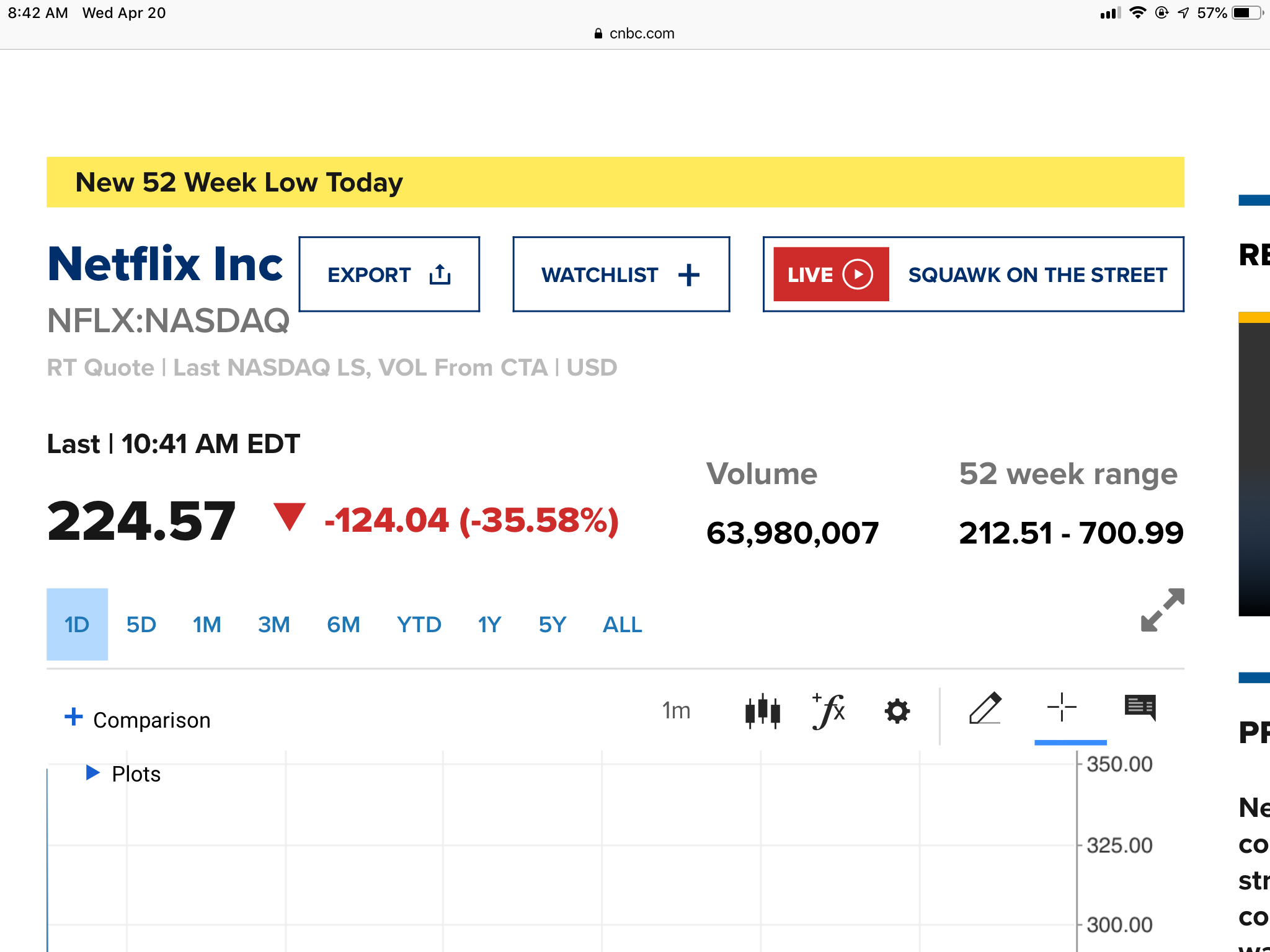The width and height of the screenshot is (1270, 952).
Task: Tap the battery status icon
Action: coord(1247,13)
